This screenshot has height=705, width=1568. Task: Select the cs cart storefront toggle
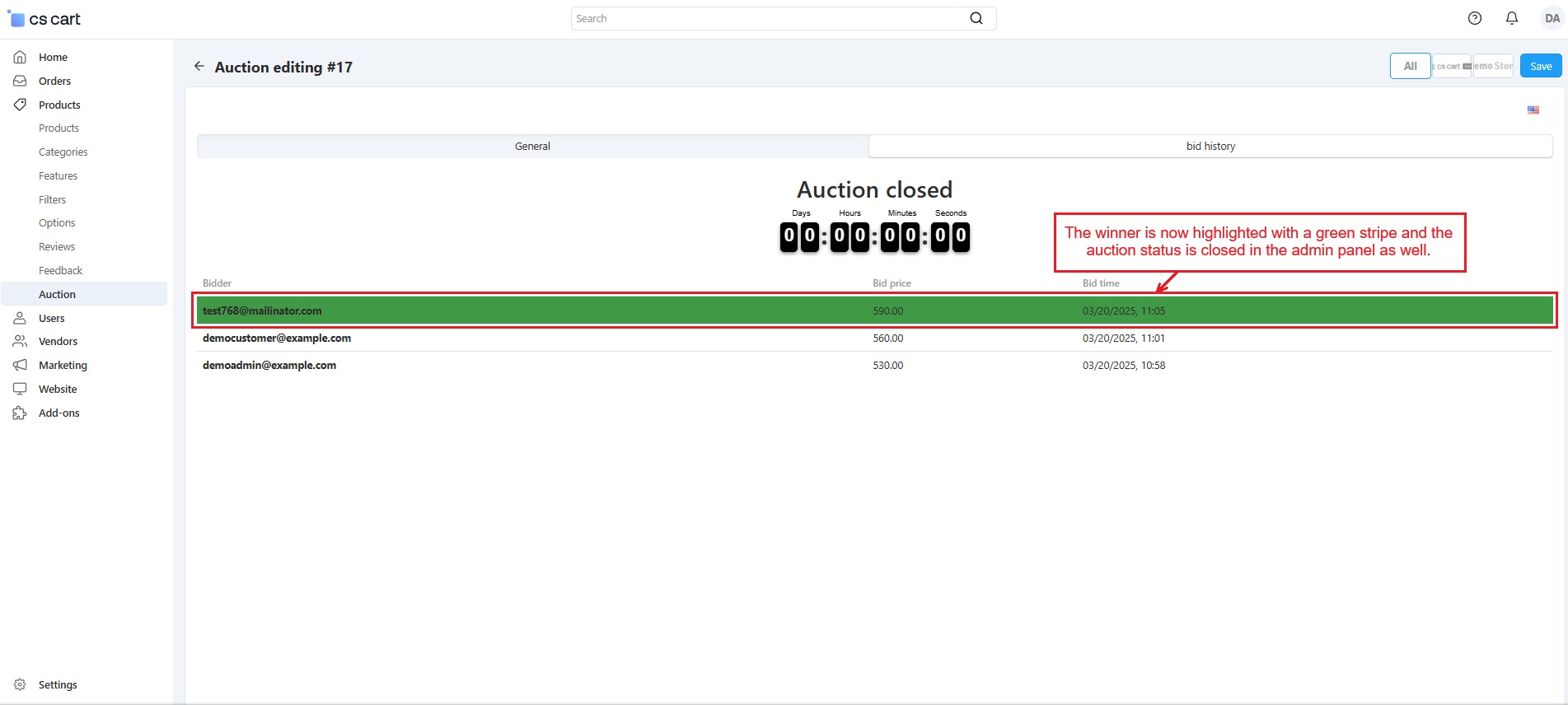tap(1452, 66)
